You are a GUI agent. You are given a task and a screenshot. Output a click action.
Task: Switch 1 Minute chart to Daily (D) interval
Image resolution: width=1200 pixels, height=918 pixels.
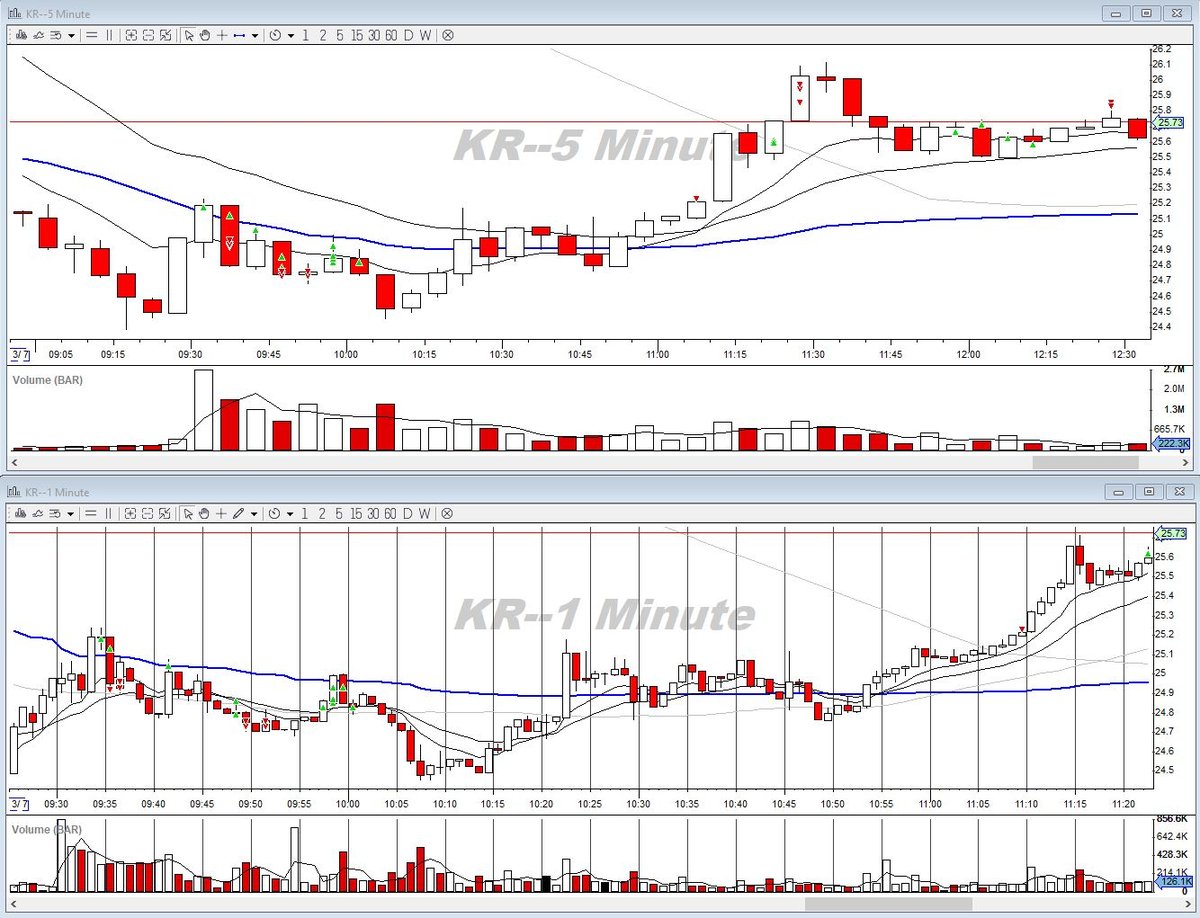[x=408, y=512]
